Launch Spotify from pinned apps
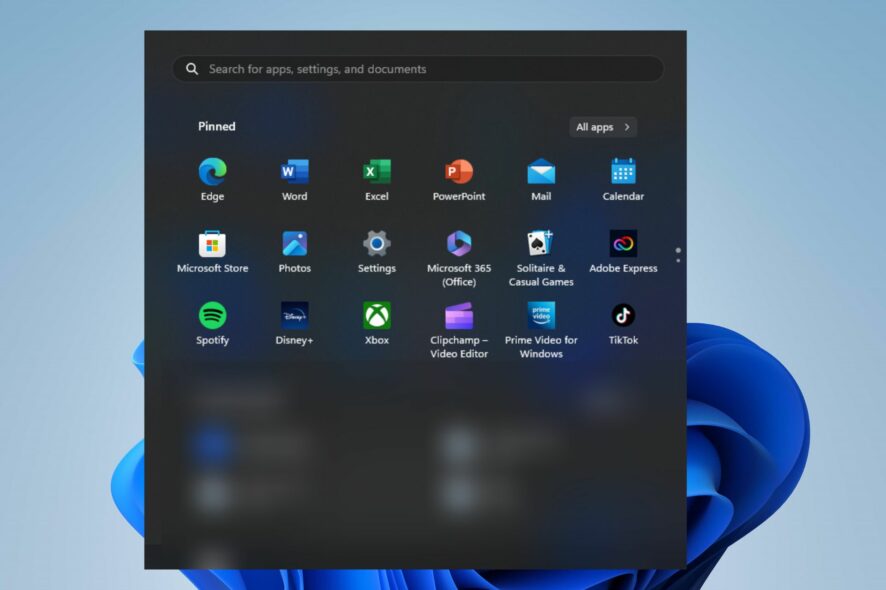This screenshot has height=590, width=886. 212,323
